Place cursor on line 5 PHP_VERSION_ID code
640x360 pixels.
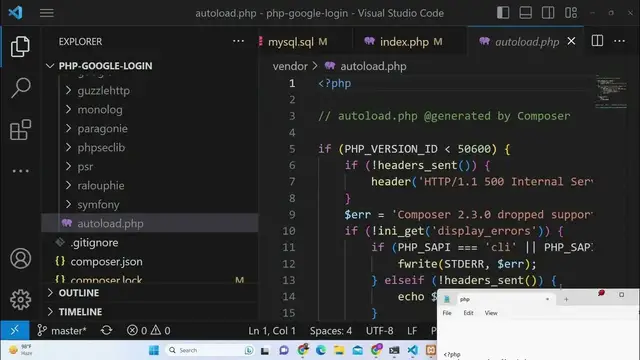pyautogui.click(x=391, y=149)
